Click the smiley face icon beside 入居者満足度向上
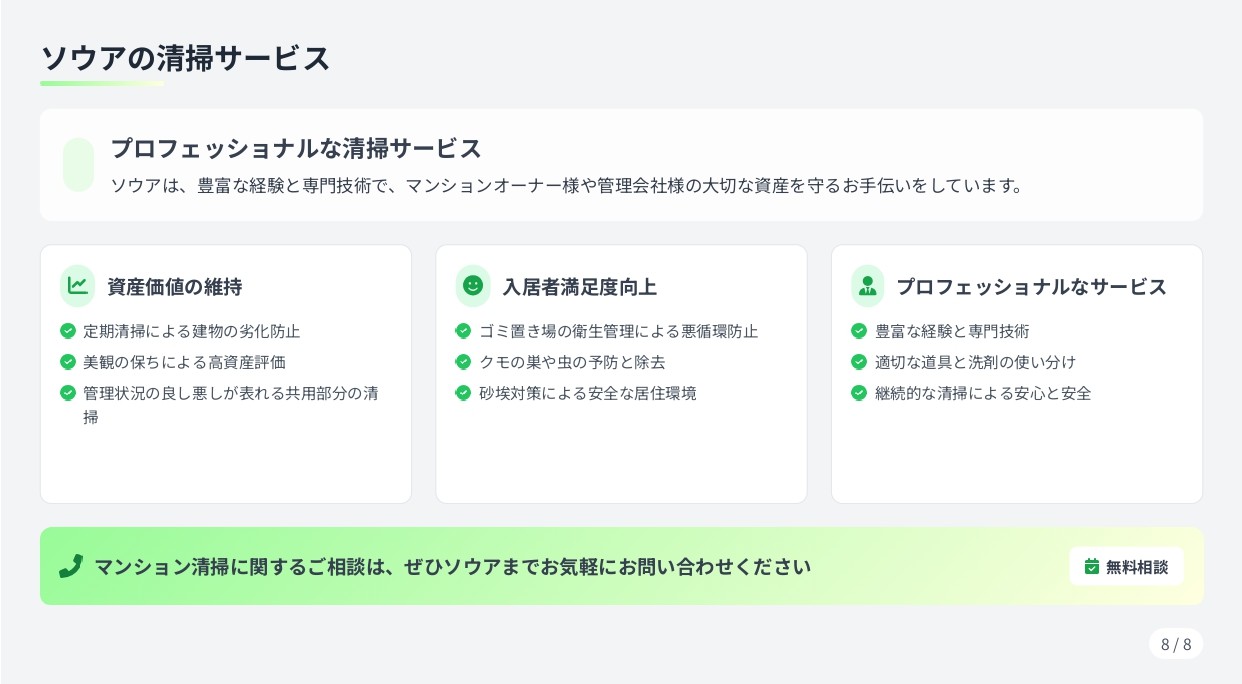This screenshot has height=684, width=1242. tap(473, 286)
